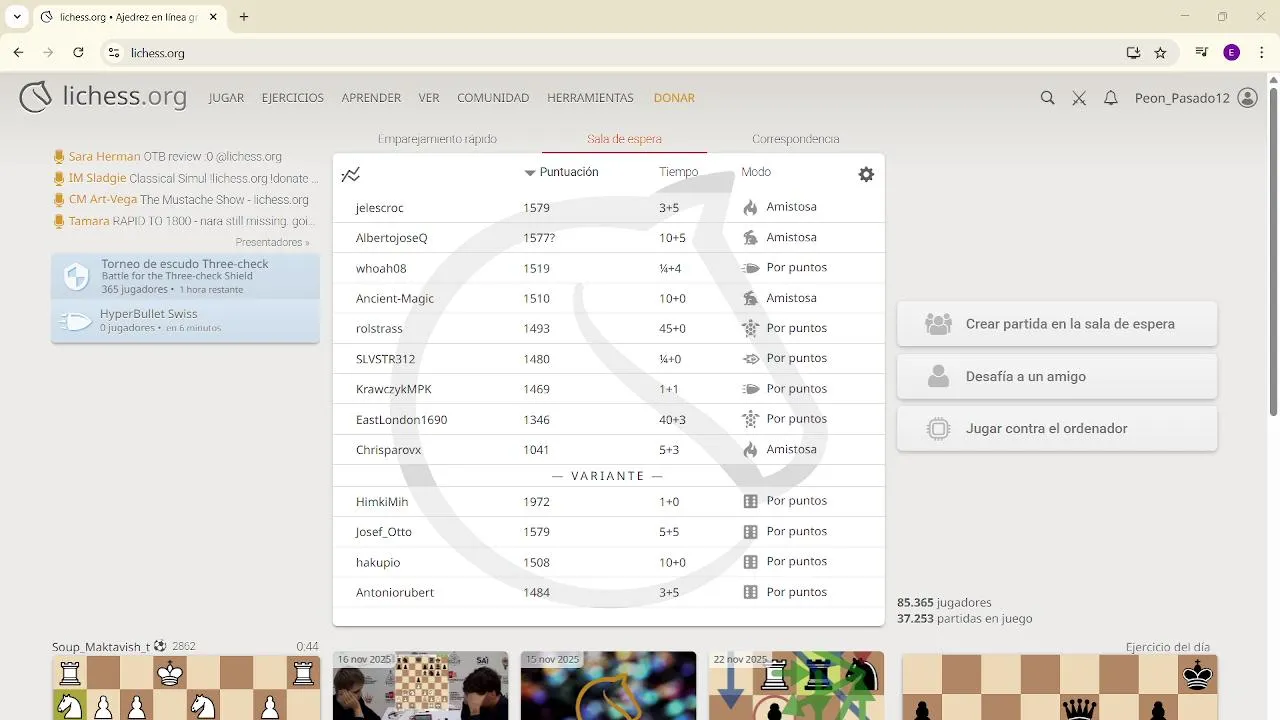Open Chrome profile avatar E

coord(1231,53)
